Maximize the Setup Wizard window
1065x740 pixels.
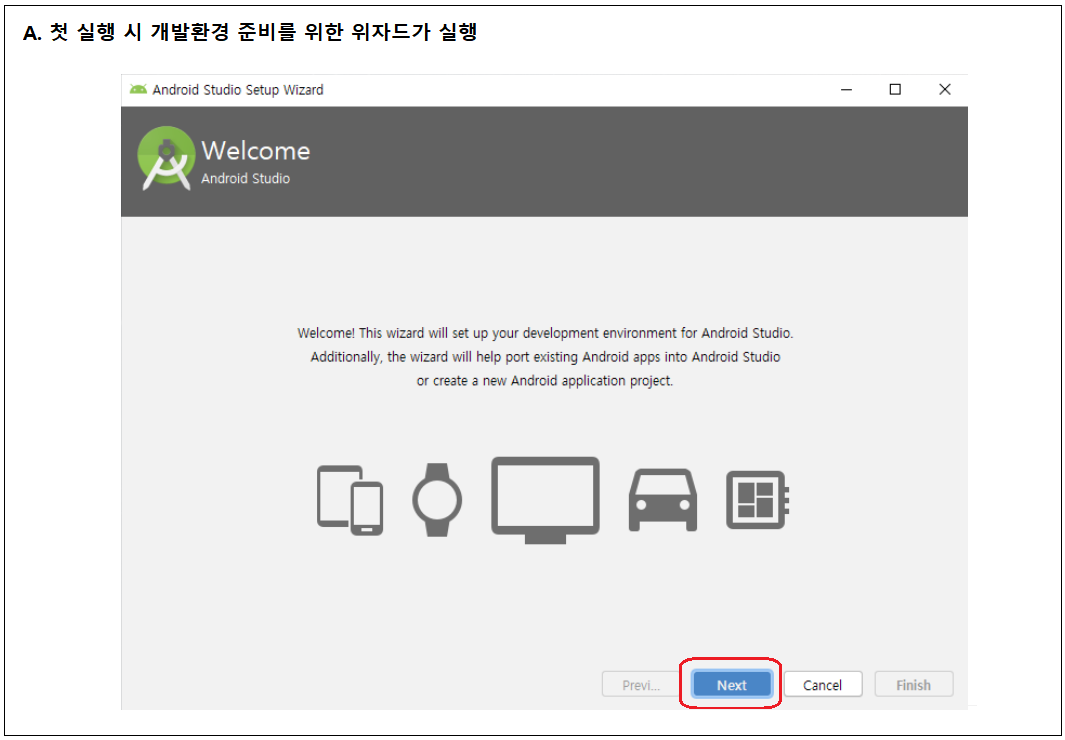click(895, 90)
